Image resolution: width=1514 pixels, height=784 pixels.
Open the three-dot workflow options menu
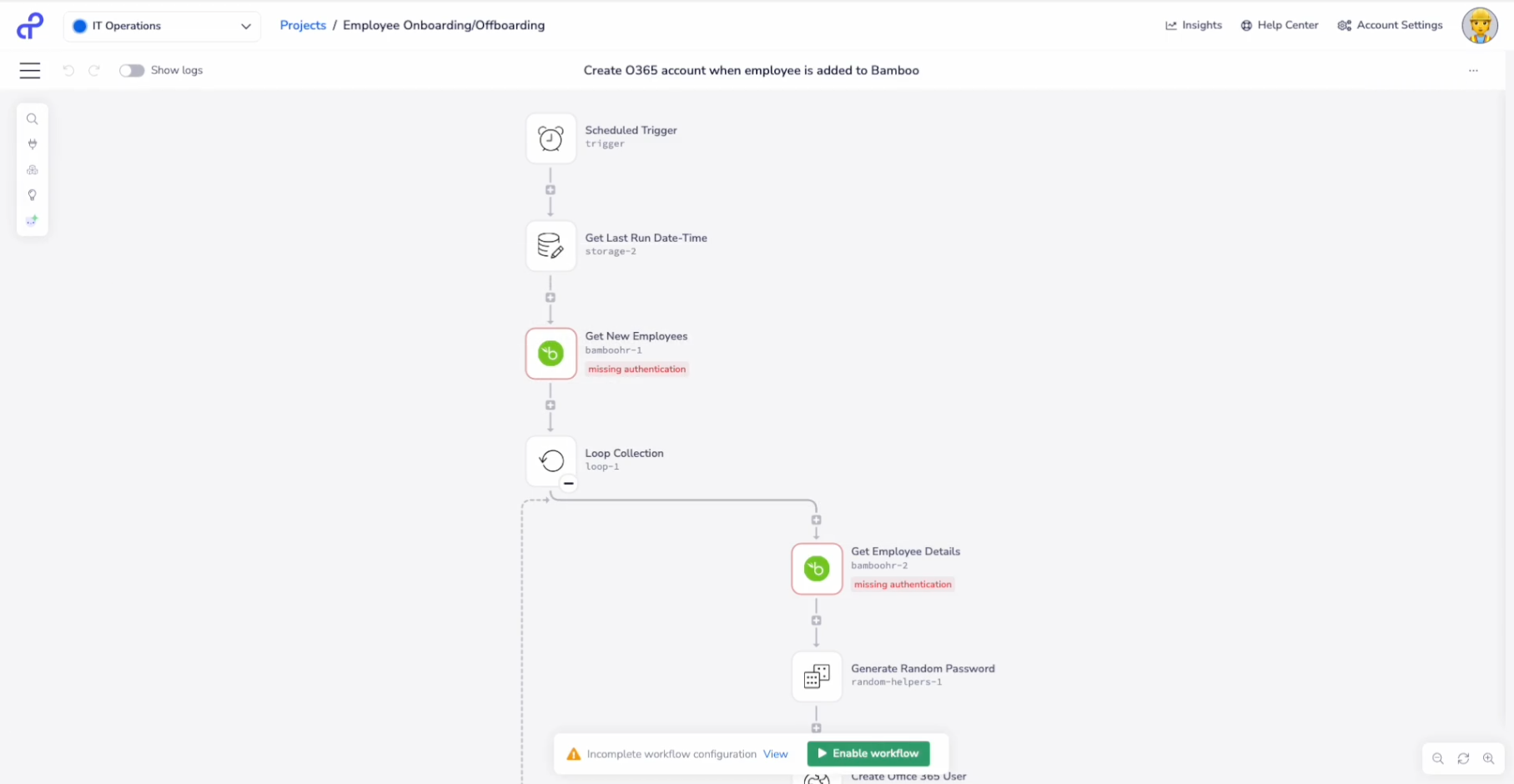(x=1472, y=71)
